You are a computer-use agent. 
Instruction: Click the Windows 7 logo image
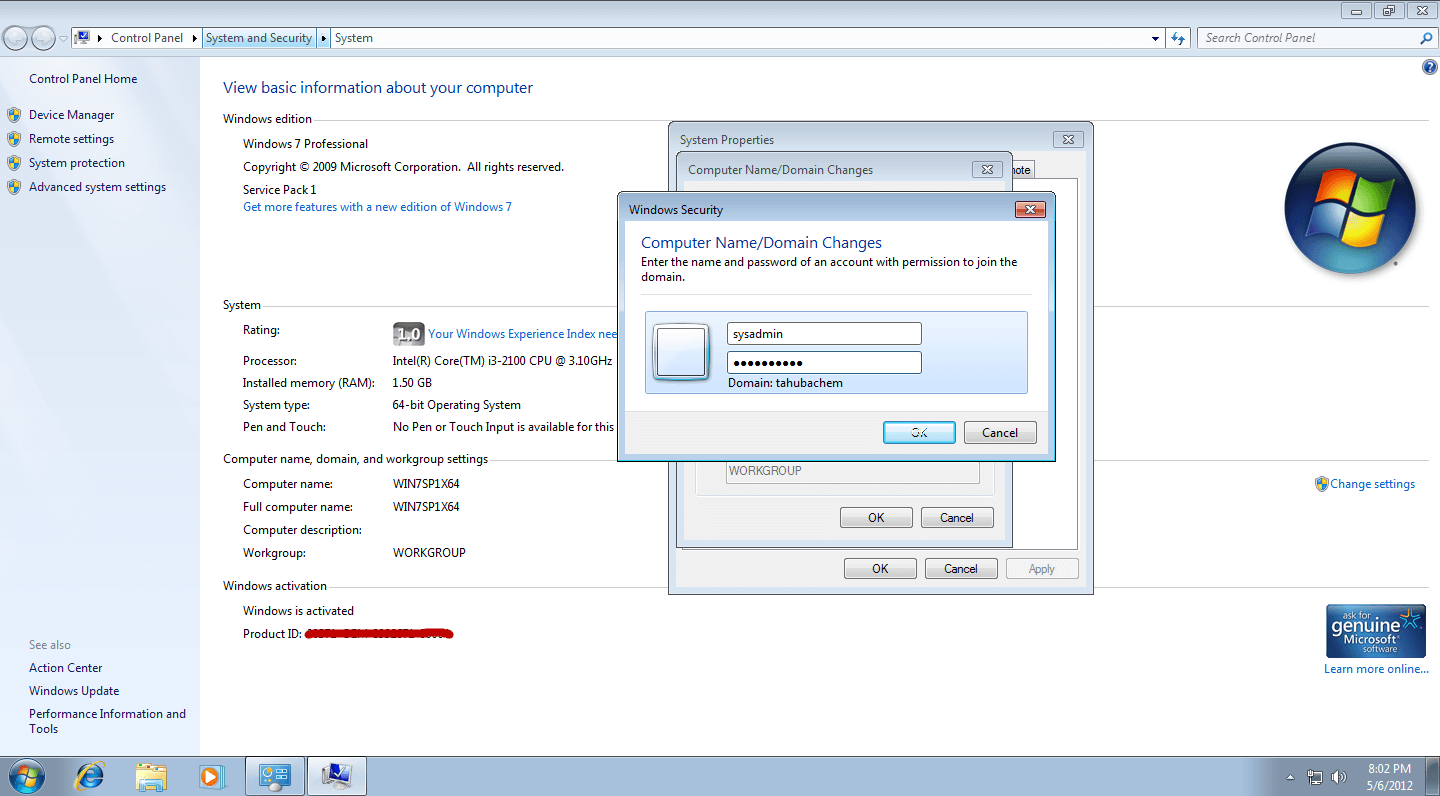click(x=1350, y=208)
